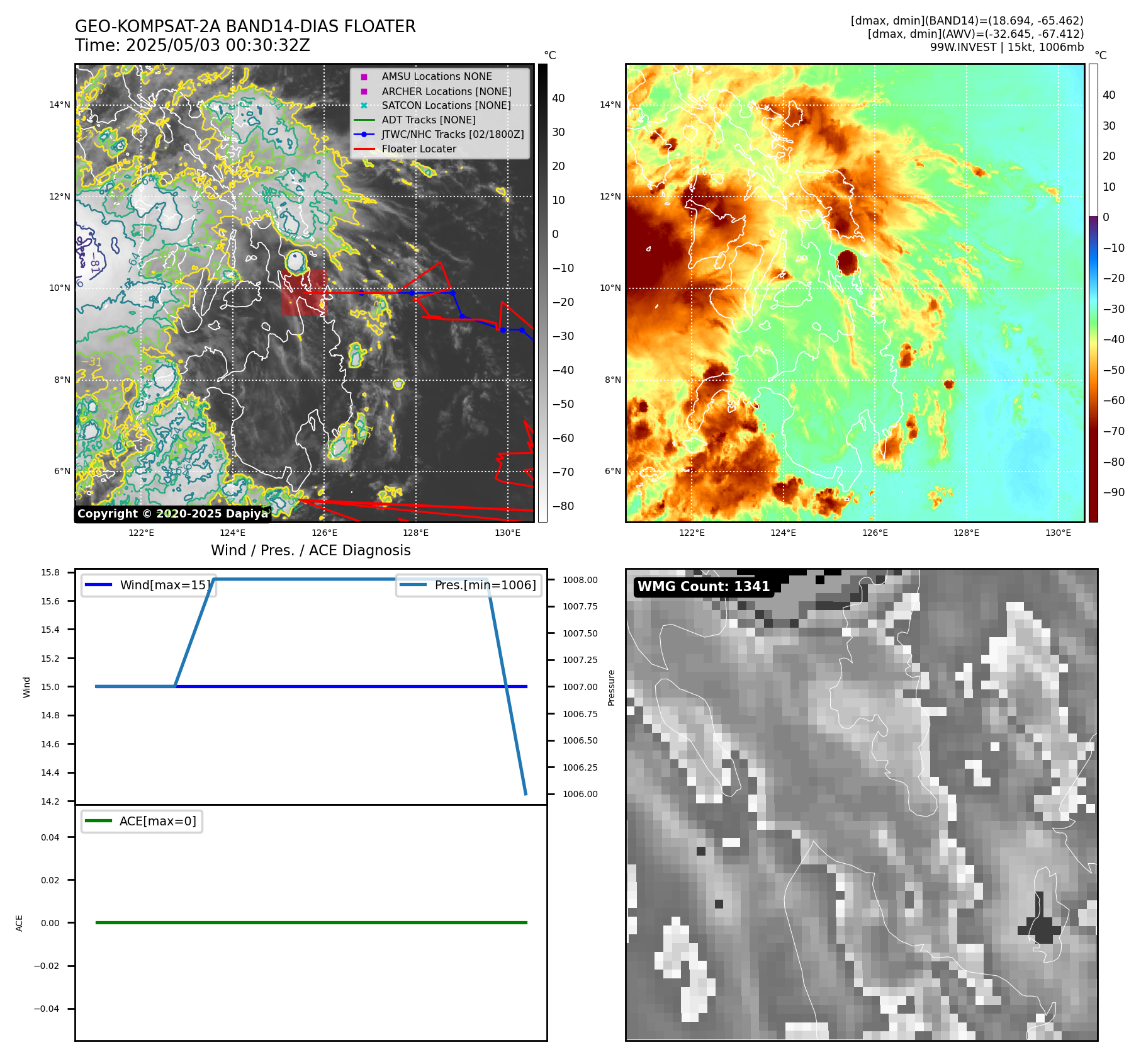Click the '-31' contour label on left map
Image resolution: width=1141 pixels, height=1064 pixels.
[x=92, y=362]
